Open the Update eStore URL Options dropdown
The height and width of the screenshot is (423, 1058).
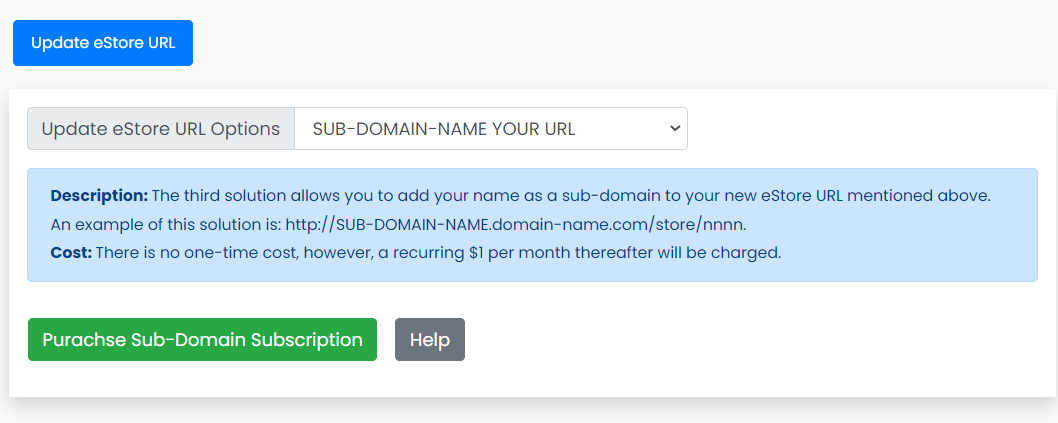[490, 129]
